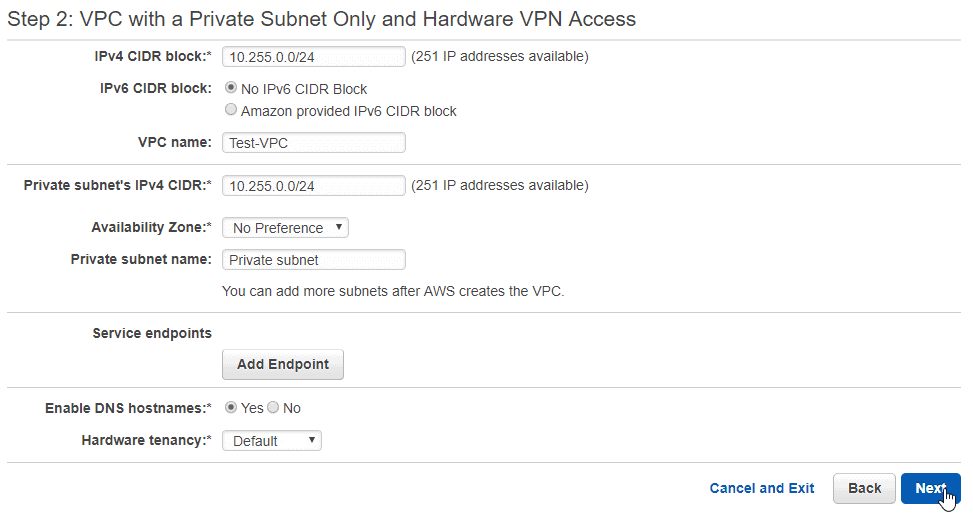Go to previous step with Back
The width and height of the screenshot is (973, 520).
point(864,488)
